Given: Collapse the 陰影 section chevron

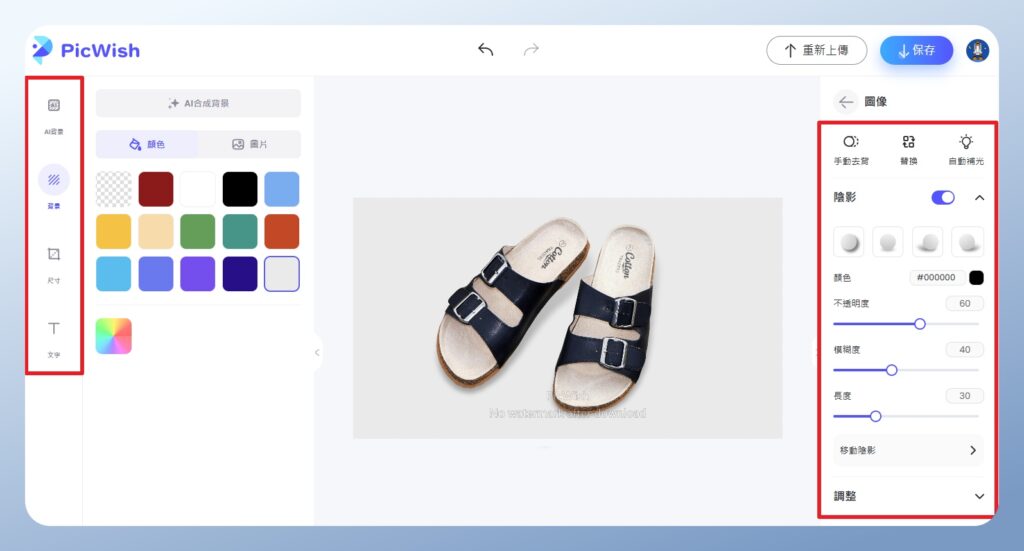Looking at the screenshot, I should tap(979, 198).
